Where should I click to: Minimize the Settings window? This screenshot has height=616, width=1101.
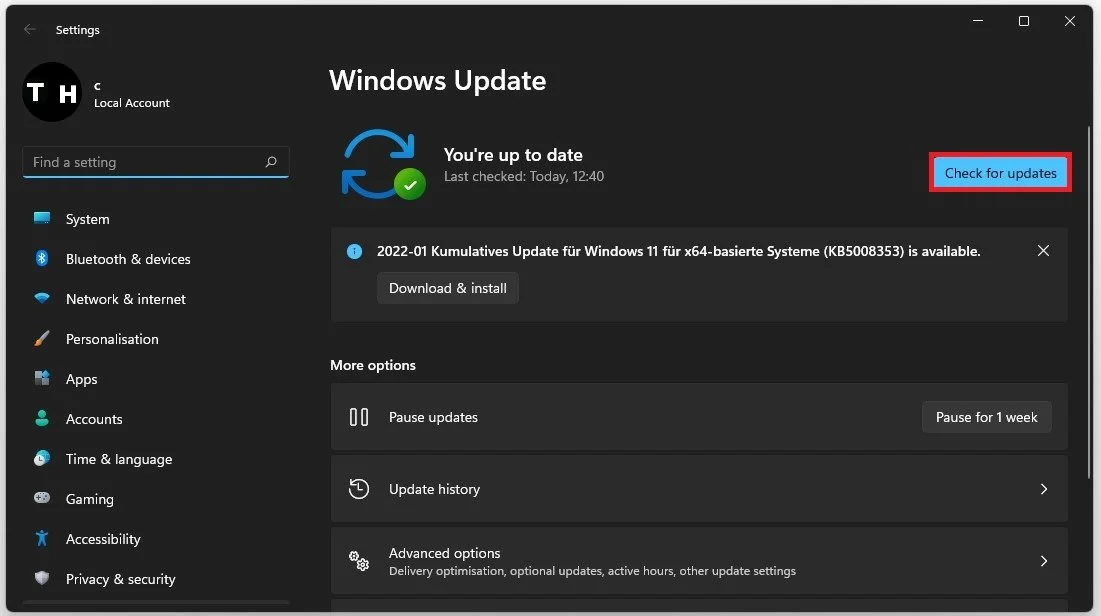point(977,21)
